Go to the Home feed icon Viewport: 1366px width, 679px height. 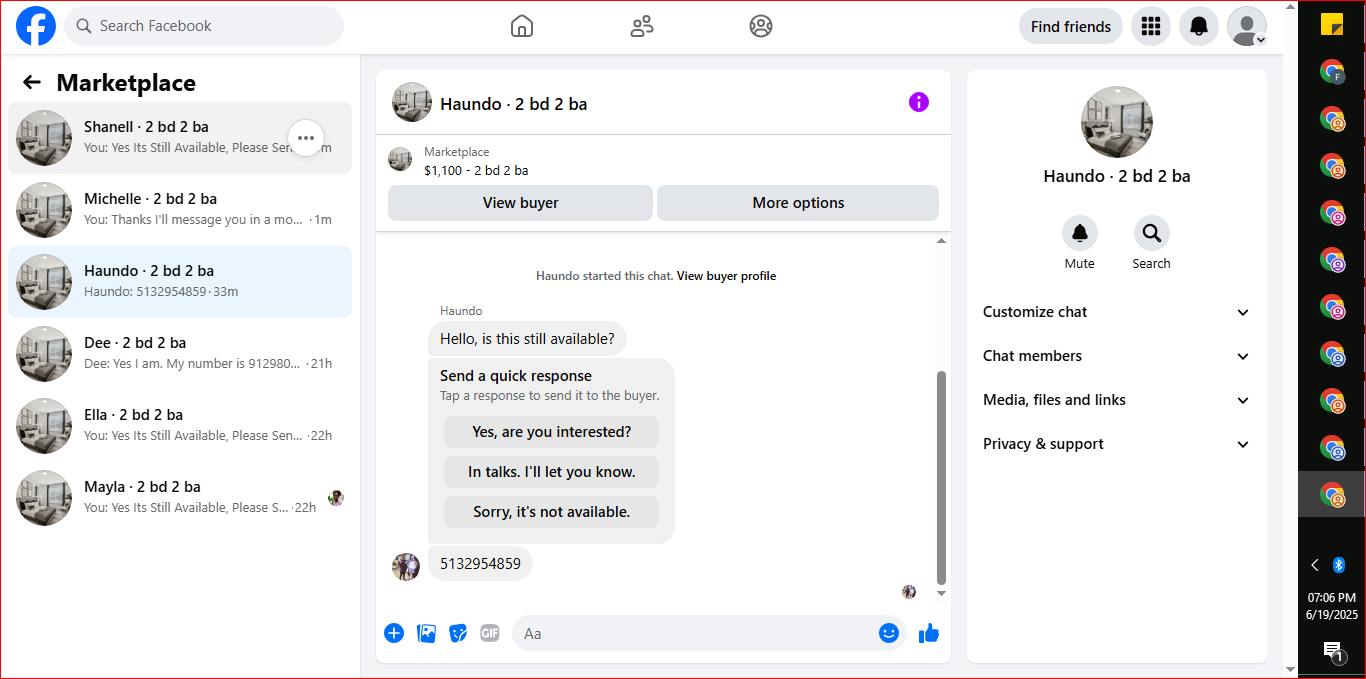coord(522,26)
